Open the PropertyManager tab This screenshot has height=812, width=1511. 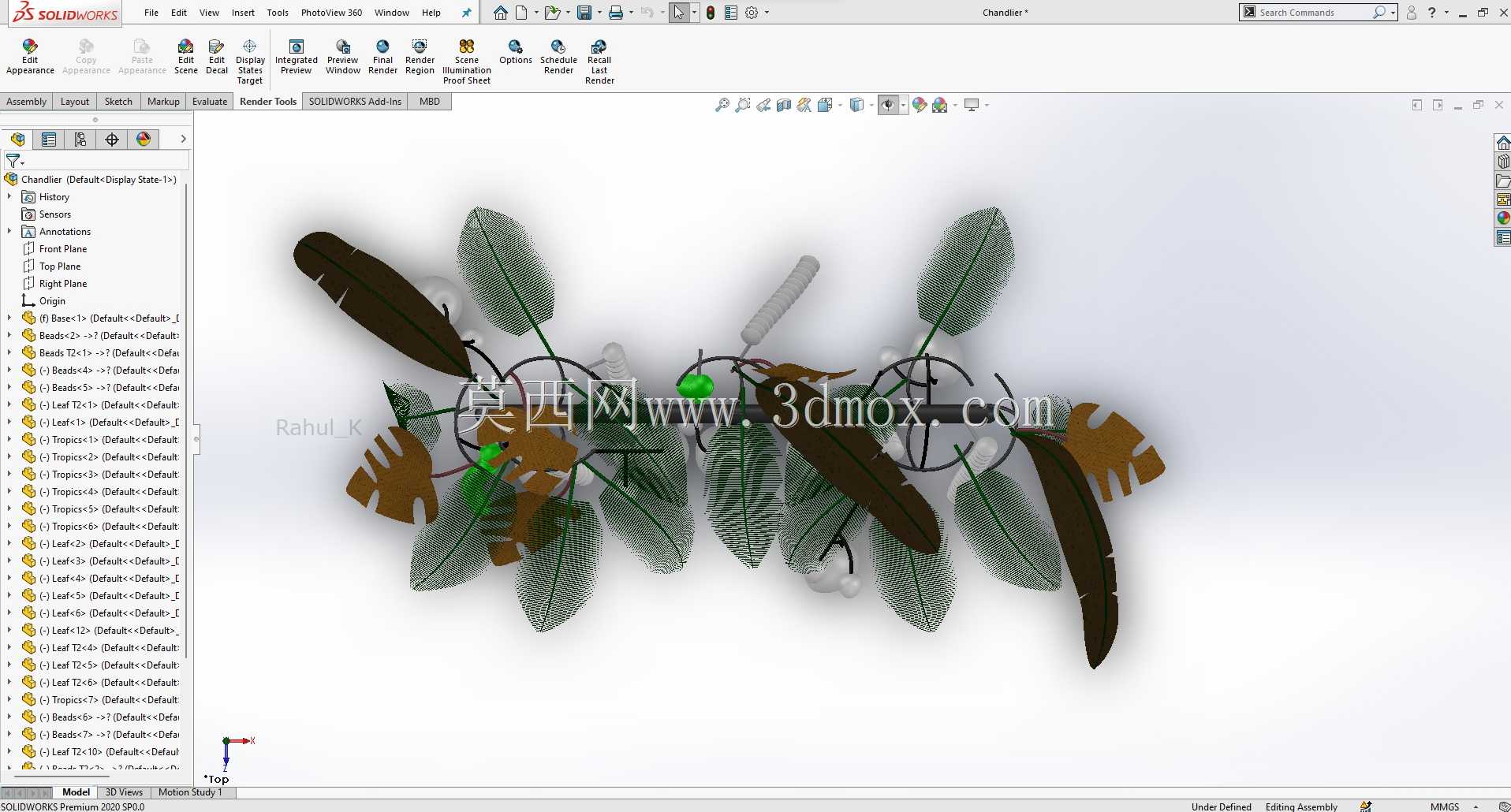coord(49,140)
